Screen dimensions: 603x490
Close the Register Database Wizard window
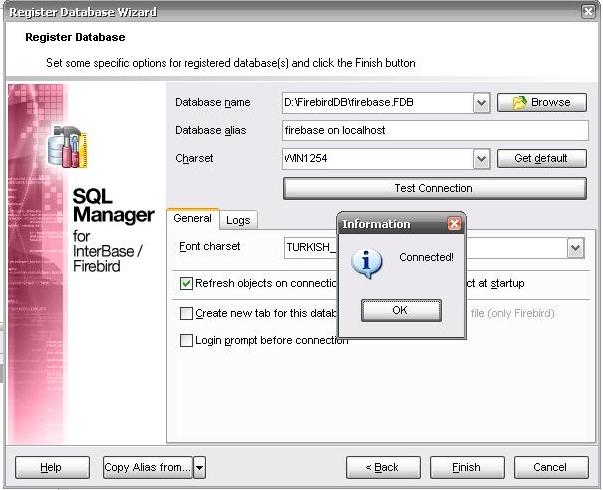click(588, 12)
